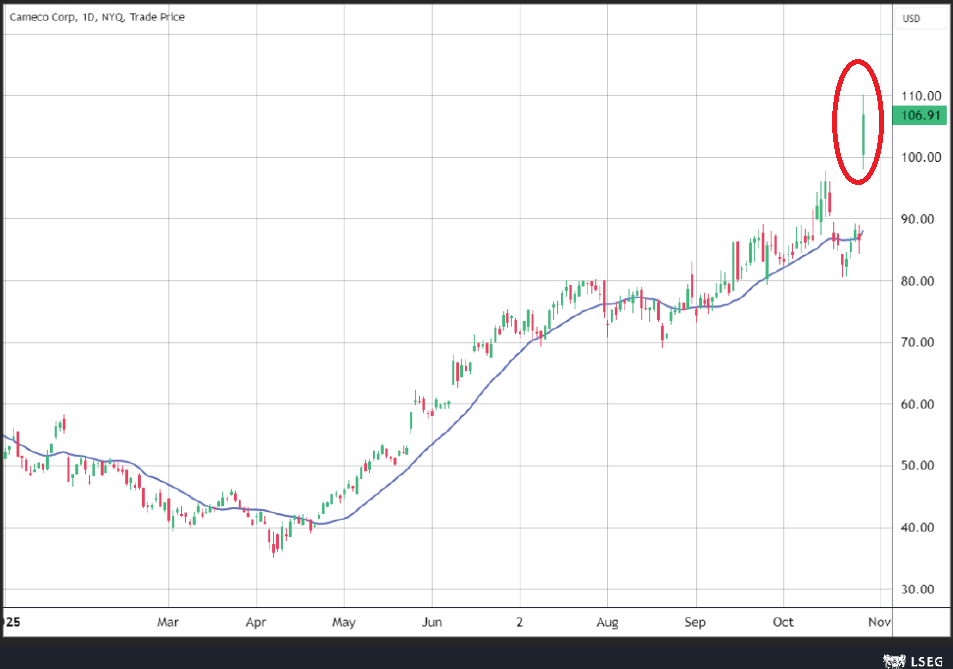The height and width of the screenshot is (669, 953).
Task: Click the Apr label on time axis
Action: tap(256, 622)
